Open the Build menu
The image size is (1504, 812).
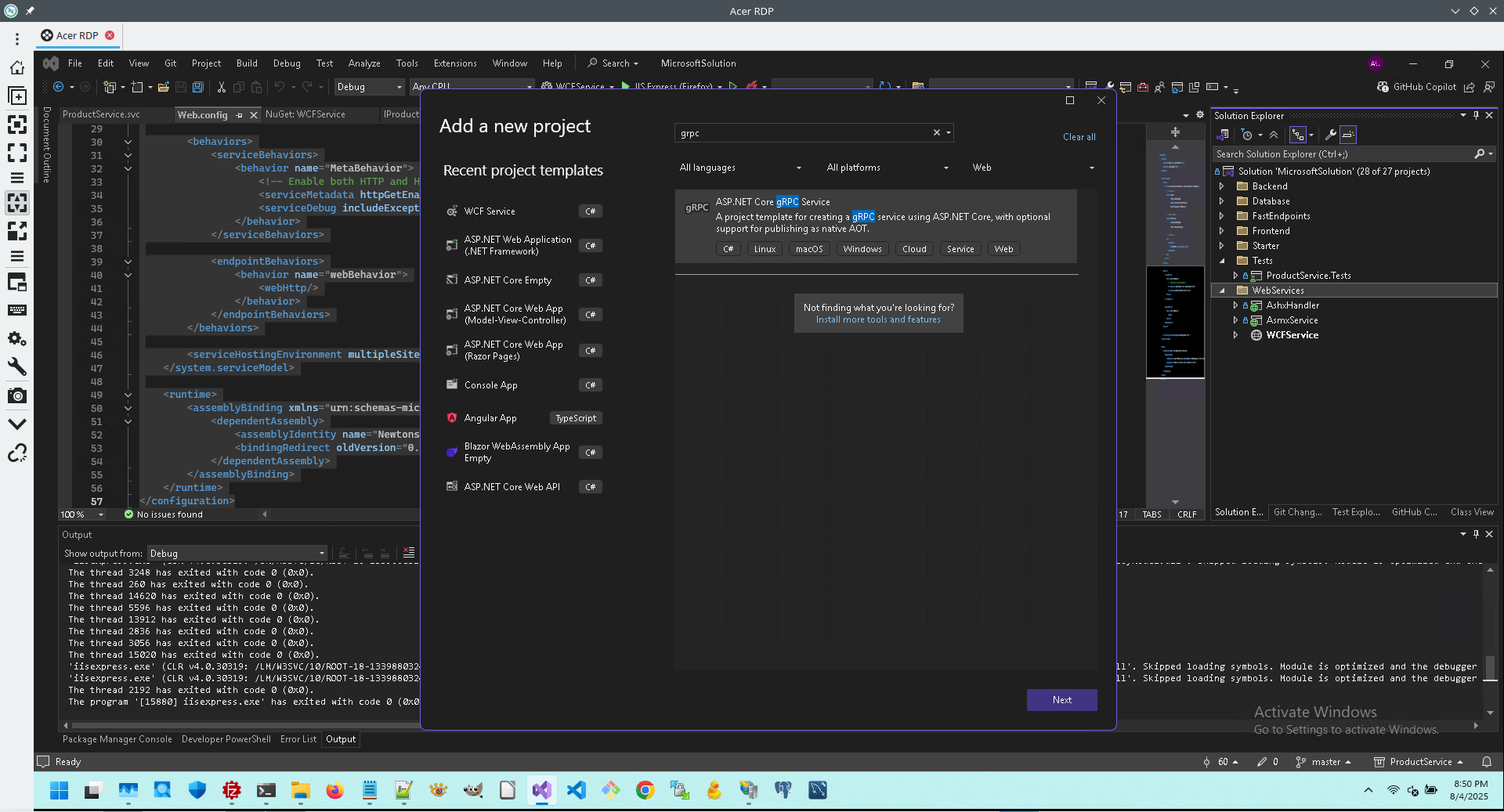(x=247, y=63)
